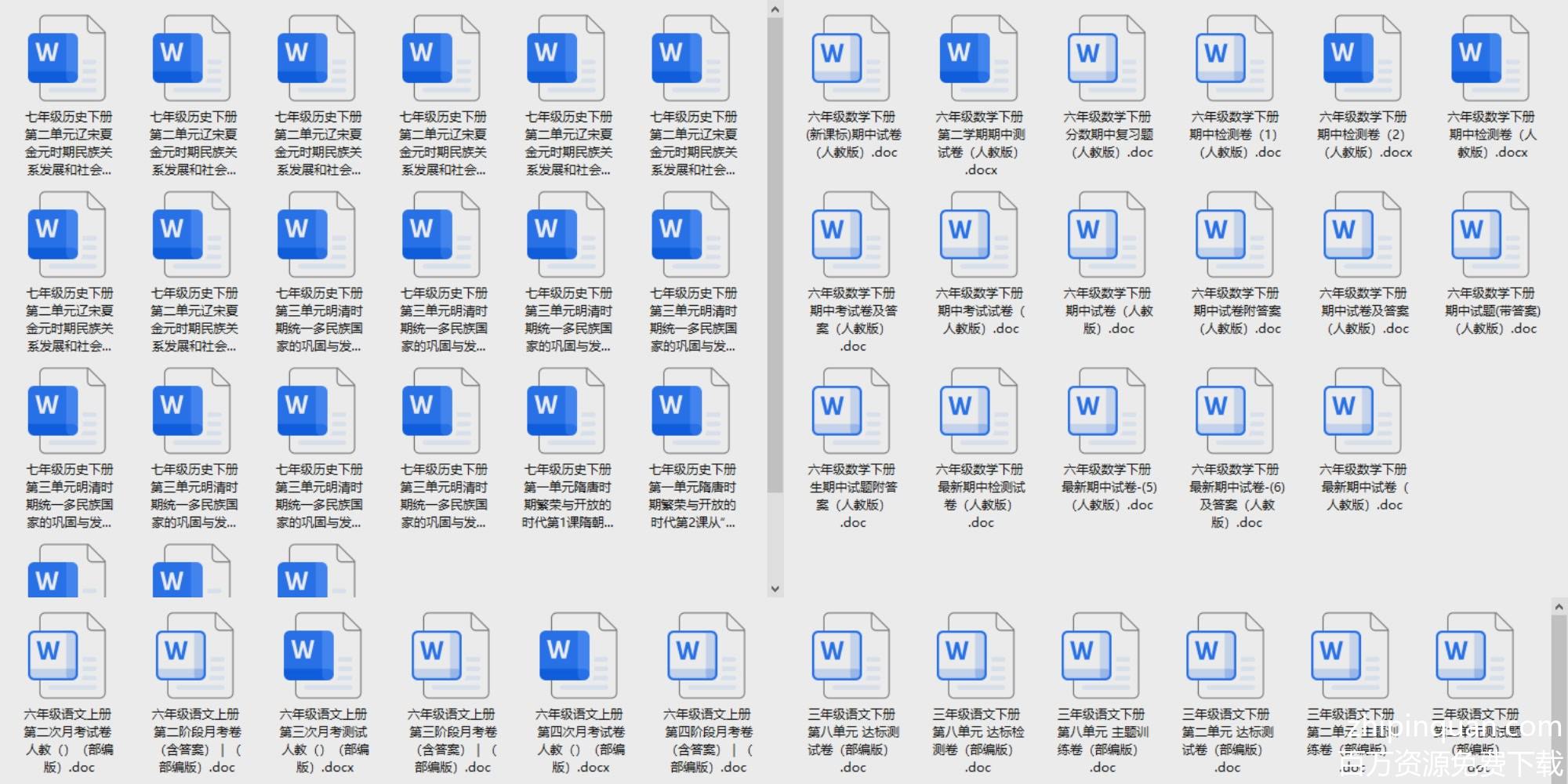Screen dimensions: 1568x784
Task: Select the 生期中试题附答案 document
Action: coord(851,410)
